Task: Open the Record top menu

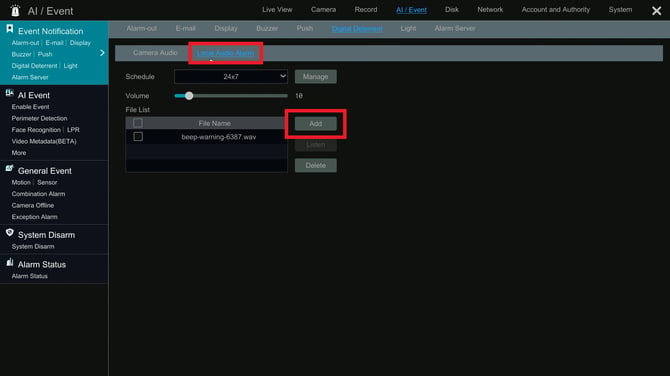Action: [x=366, y=9]
